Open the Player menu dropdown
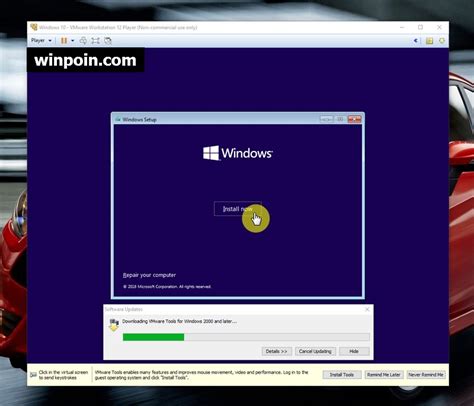The image size is (474, 406). [x=41, y=41]
